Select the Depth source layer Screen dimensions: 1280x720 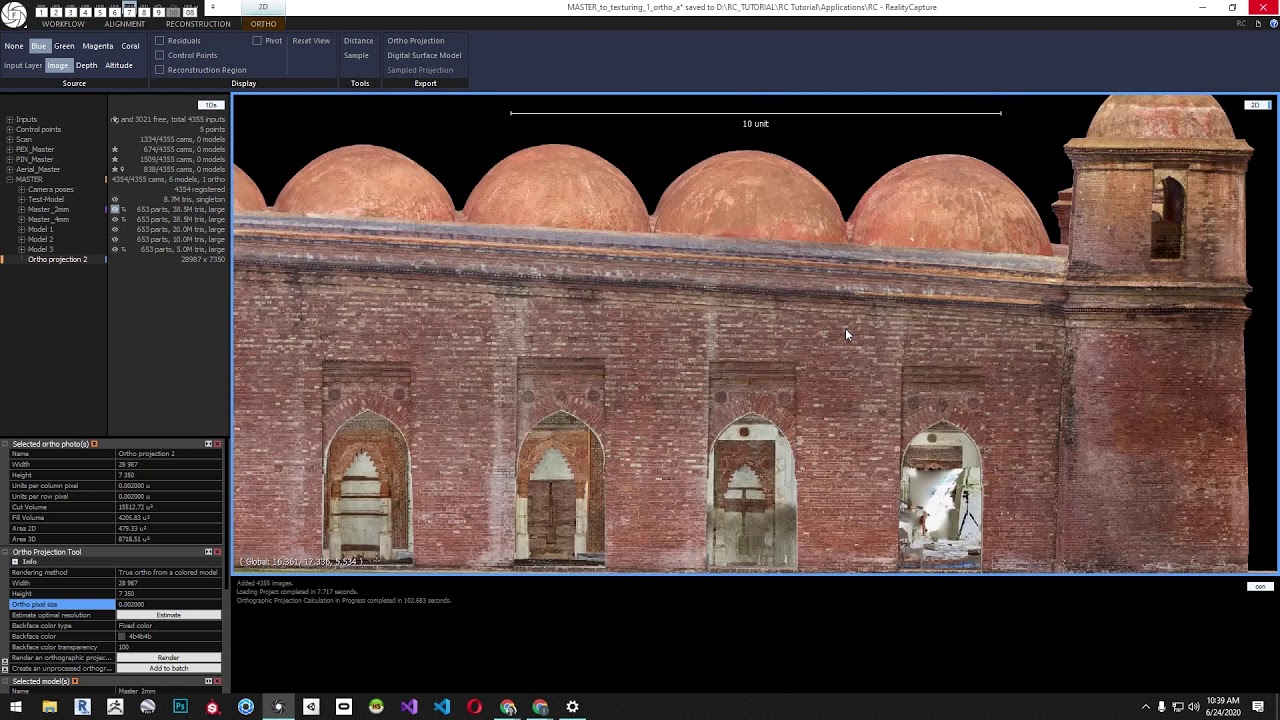(86, 66)
